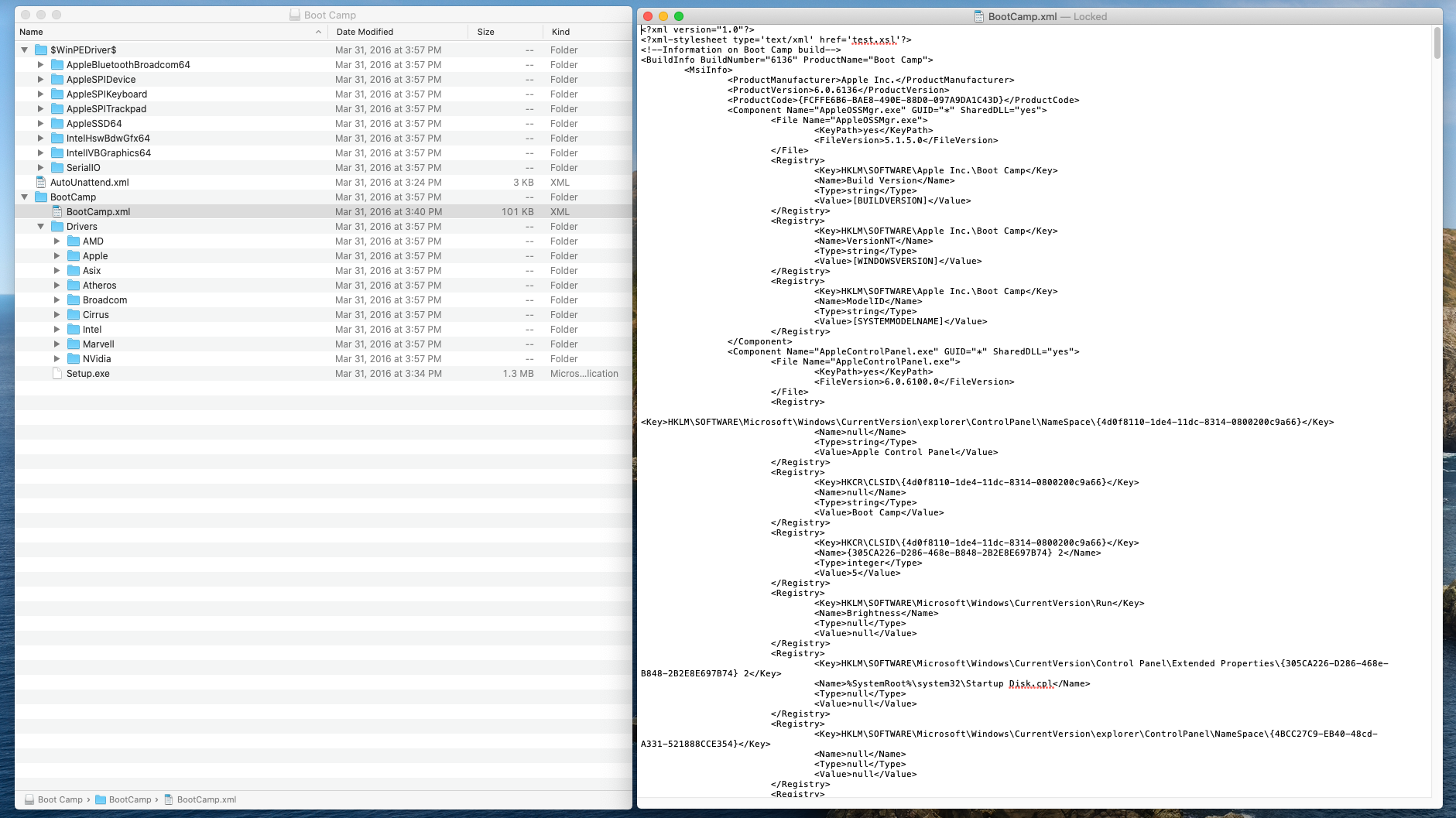Select the NVidia folder name
1456x818 pixels.
pos(97,359)
